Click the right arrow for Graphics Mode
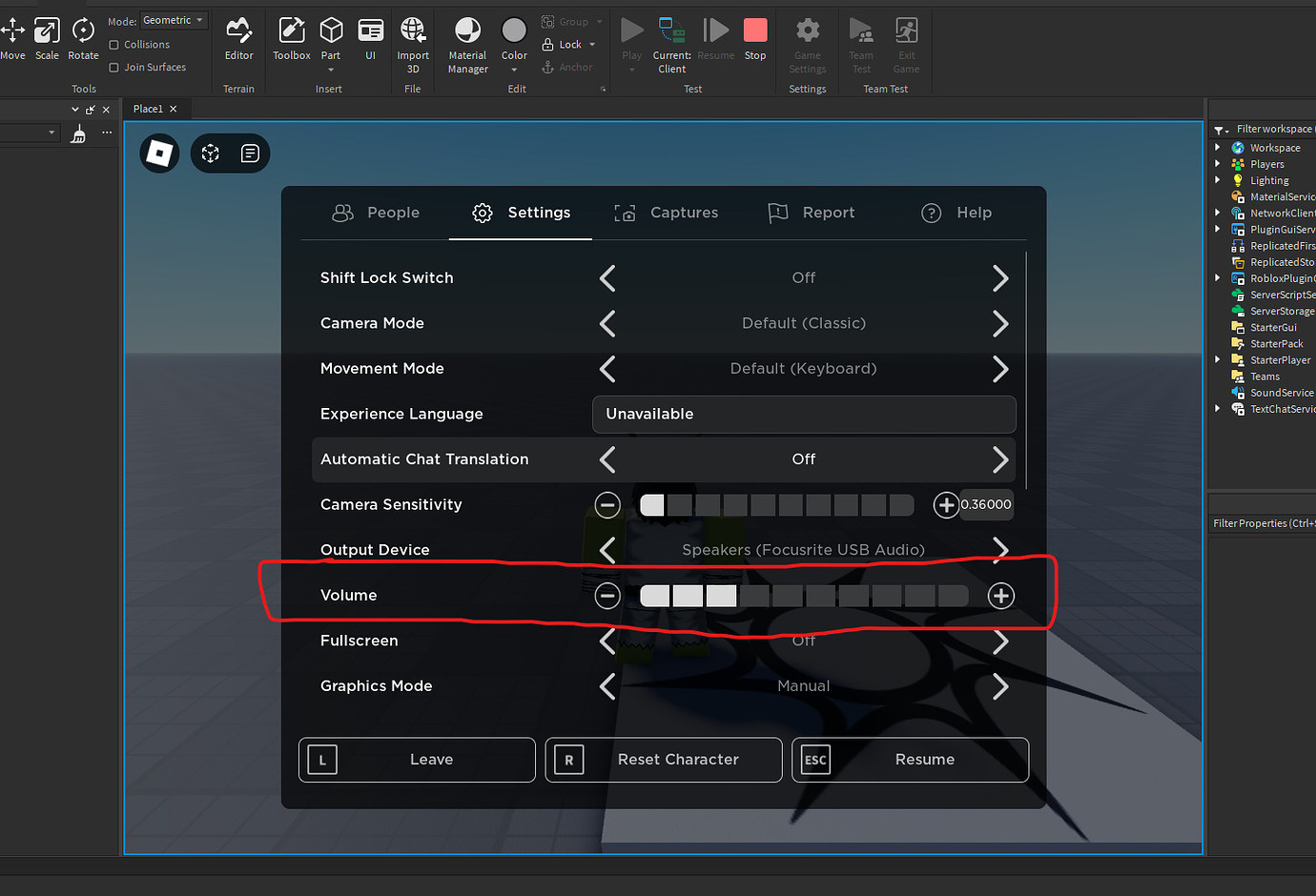Image resolution: width=1316 pixels, height=896 pixels. (x=1000, y=685)
